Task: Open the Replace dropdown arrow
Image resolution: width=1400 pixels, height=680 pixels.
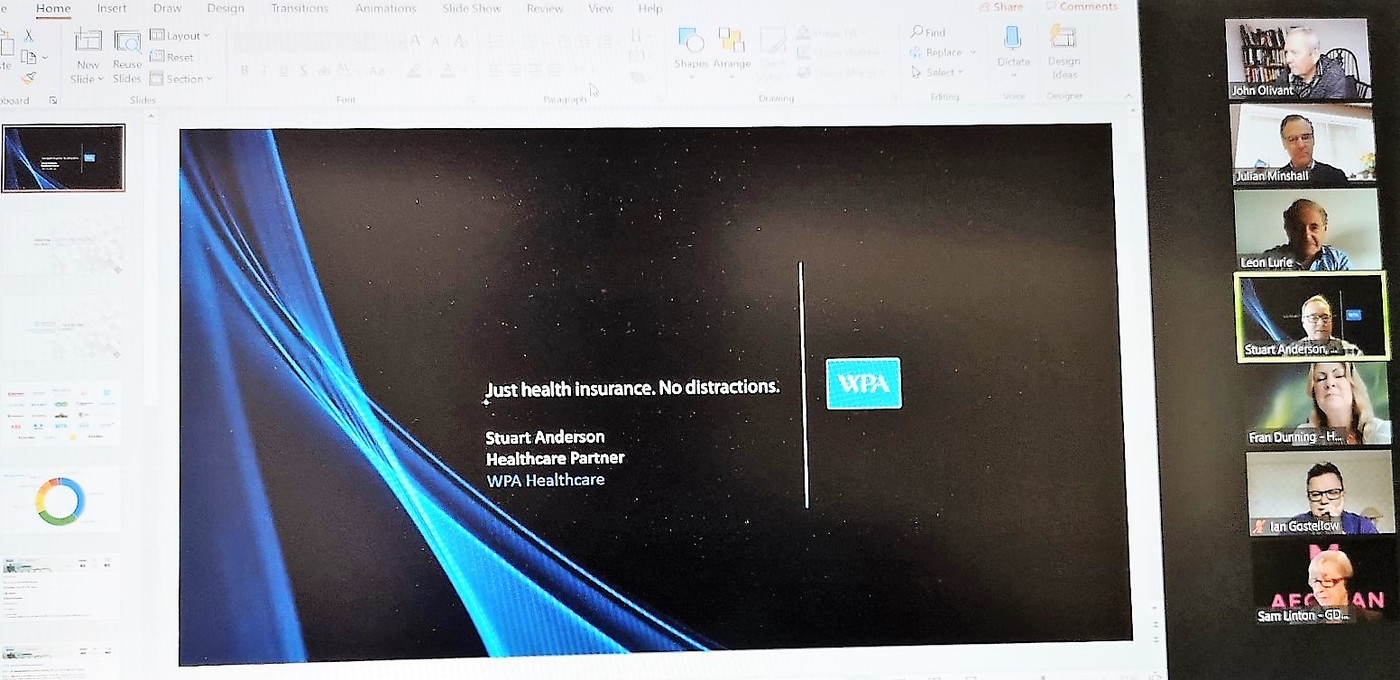Action: (972, 52)
